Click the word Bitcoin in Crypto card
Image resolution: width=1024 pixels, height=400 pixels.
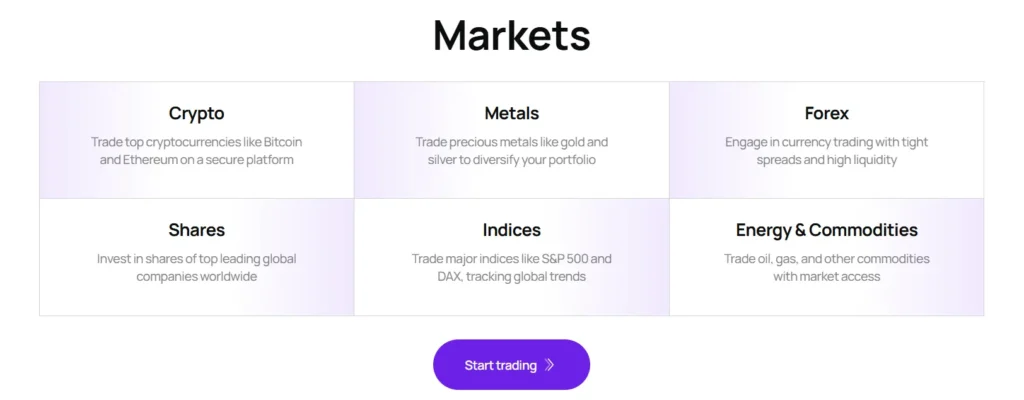280,142
